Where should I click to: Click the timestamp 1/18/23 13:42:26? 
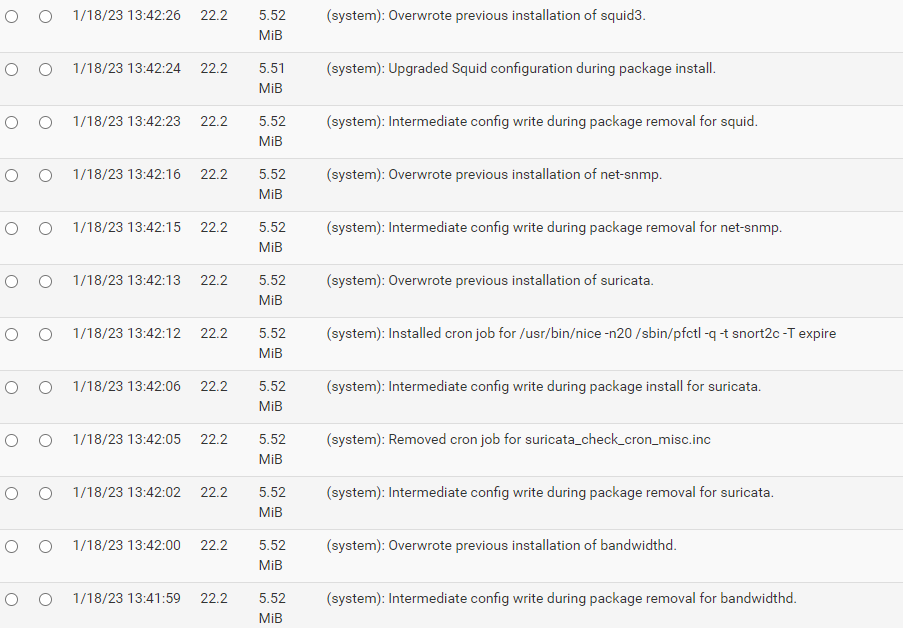tap(127, 16)
